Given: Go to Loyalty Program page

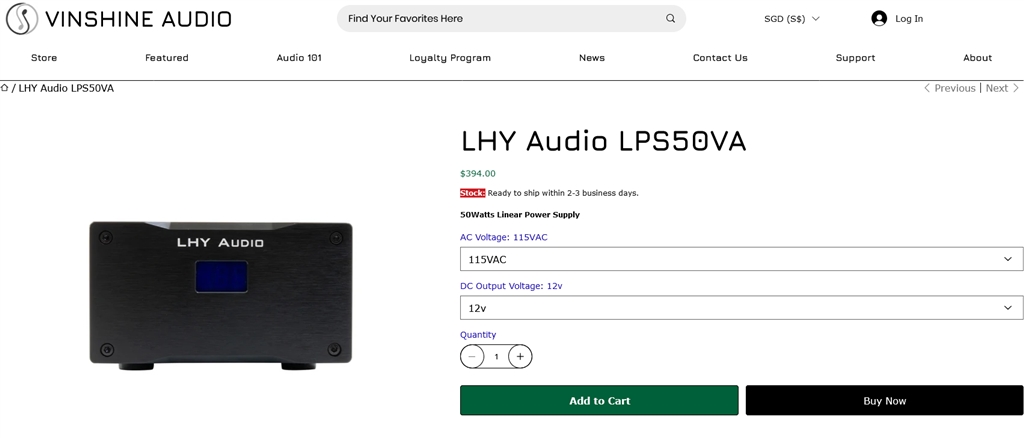Looking at the screenshot, I should click(450, 58).
